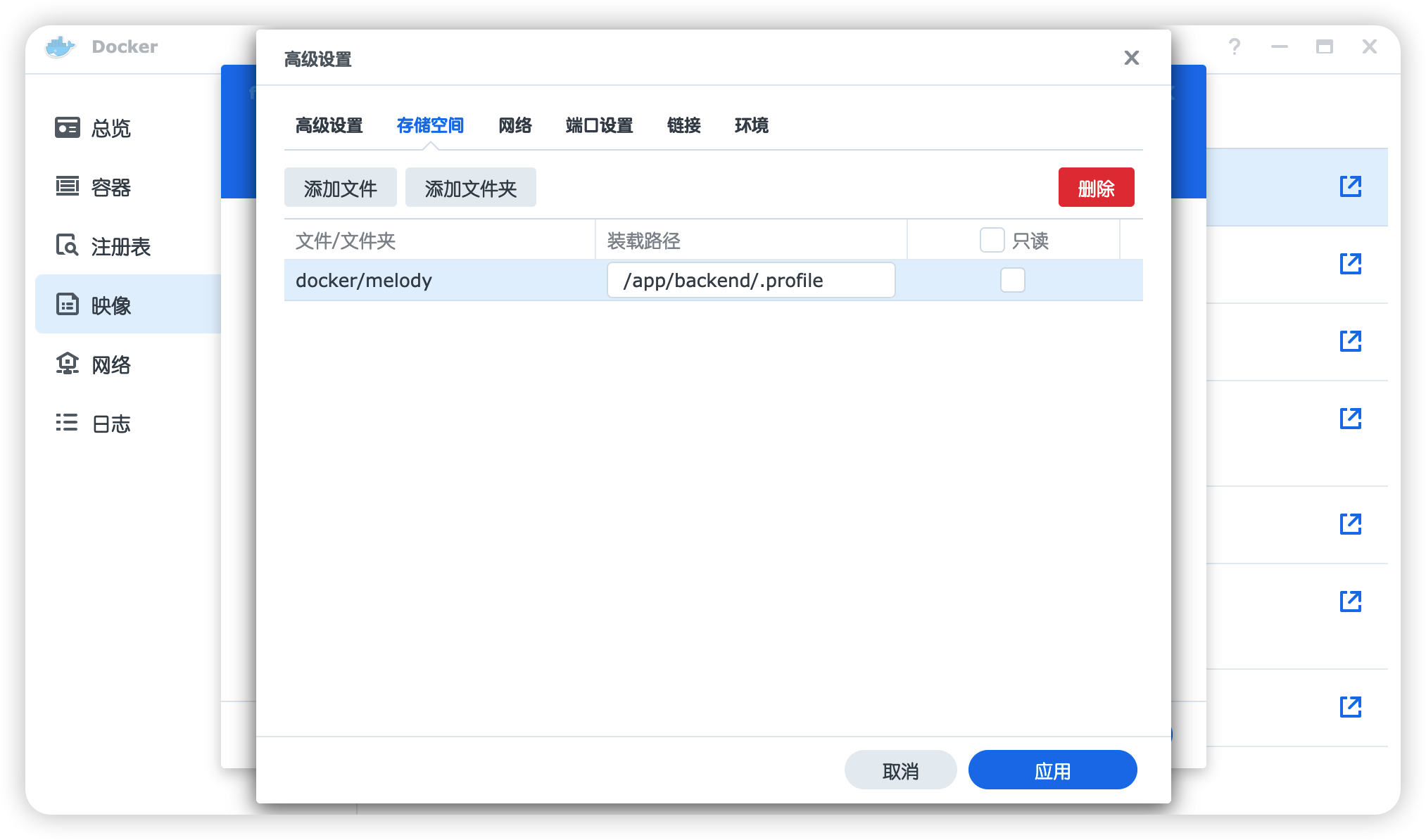Switch to the 高级设置 tab

point(329,125)
